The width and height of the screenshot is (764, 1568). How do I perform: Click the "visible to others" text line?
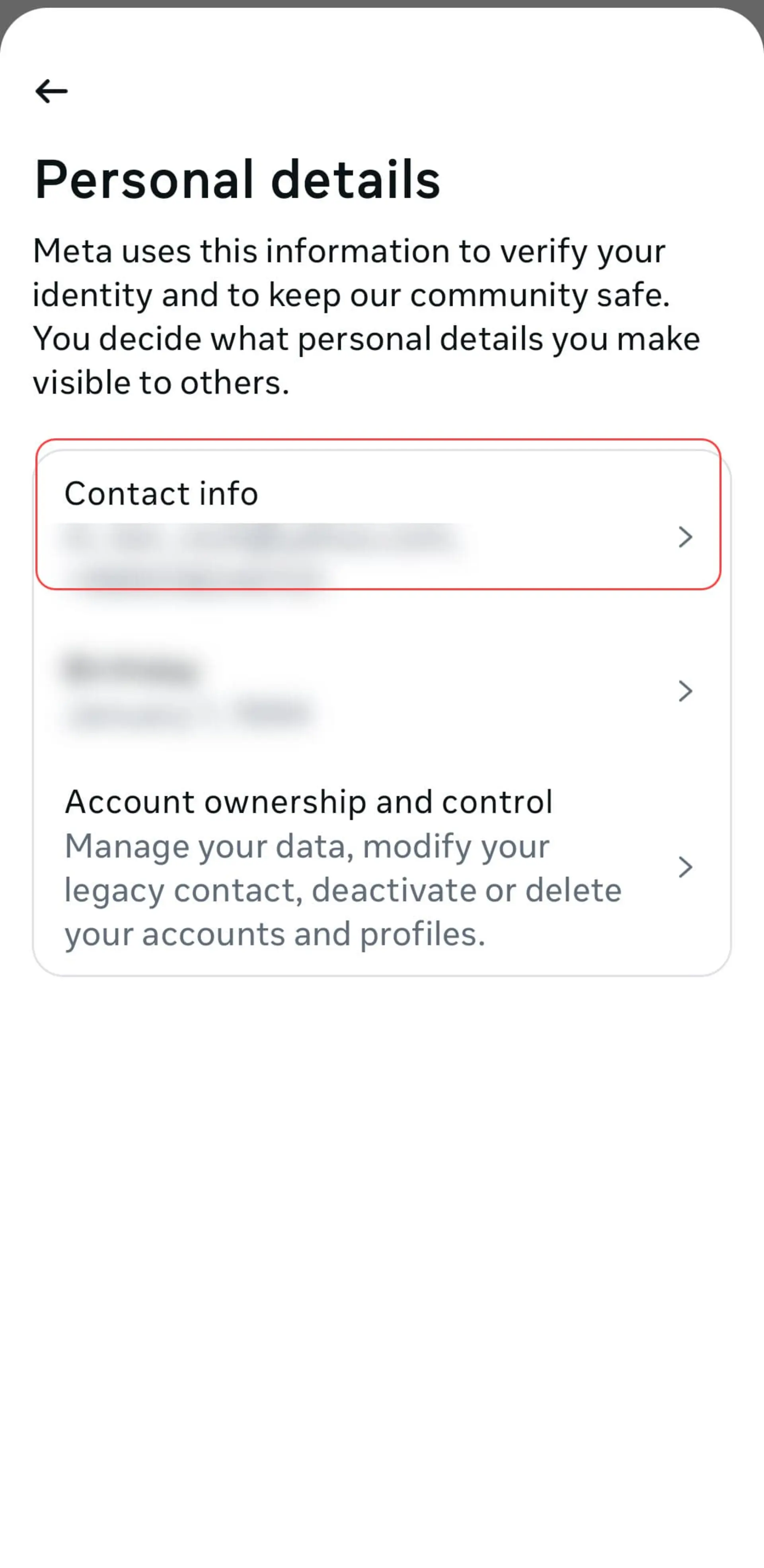(161, 383)
